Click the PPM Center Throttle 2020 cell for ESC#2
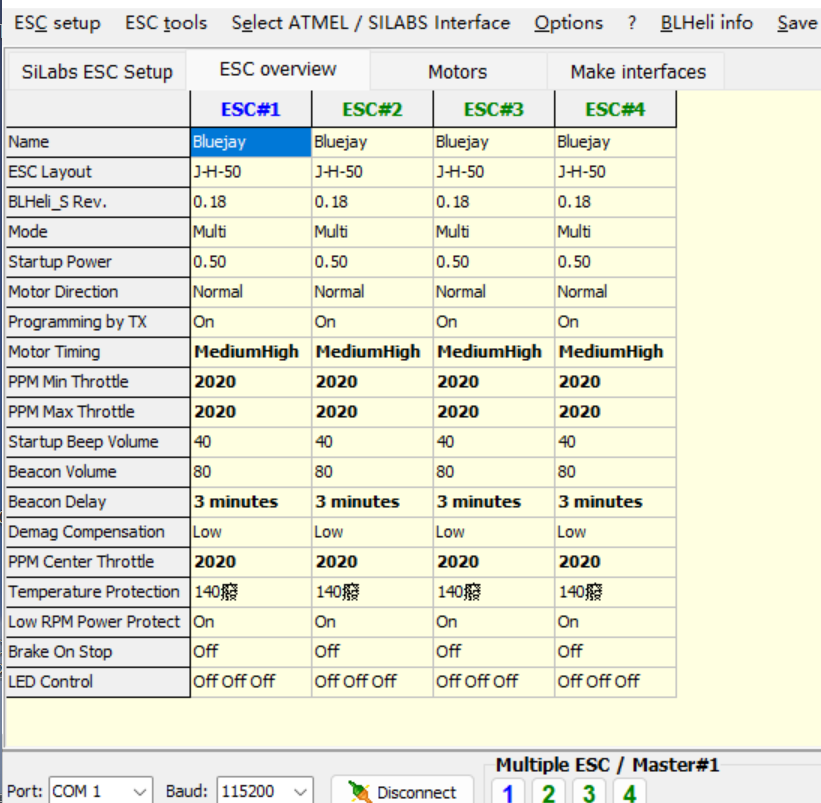Screen dimensions: 821x803 point(372,562)
